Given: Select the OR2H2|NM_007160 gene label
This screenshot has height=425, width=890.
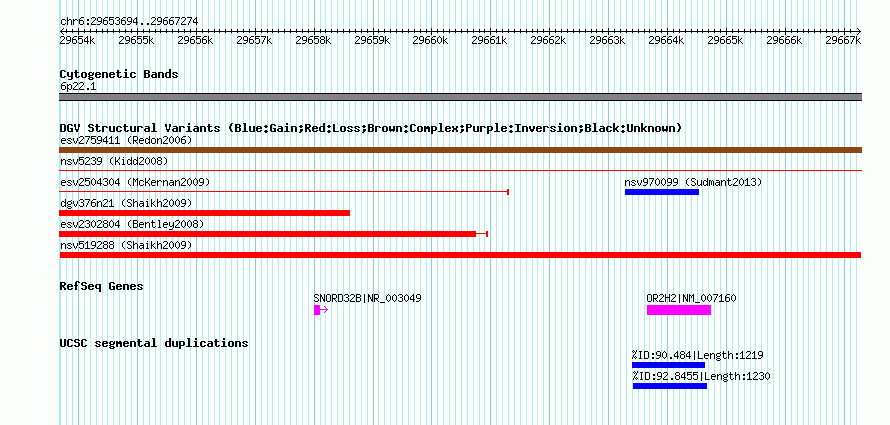Looking at the screenshot, I should click(x=691, y=298).
